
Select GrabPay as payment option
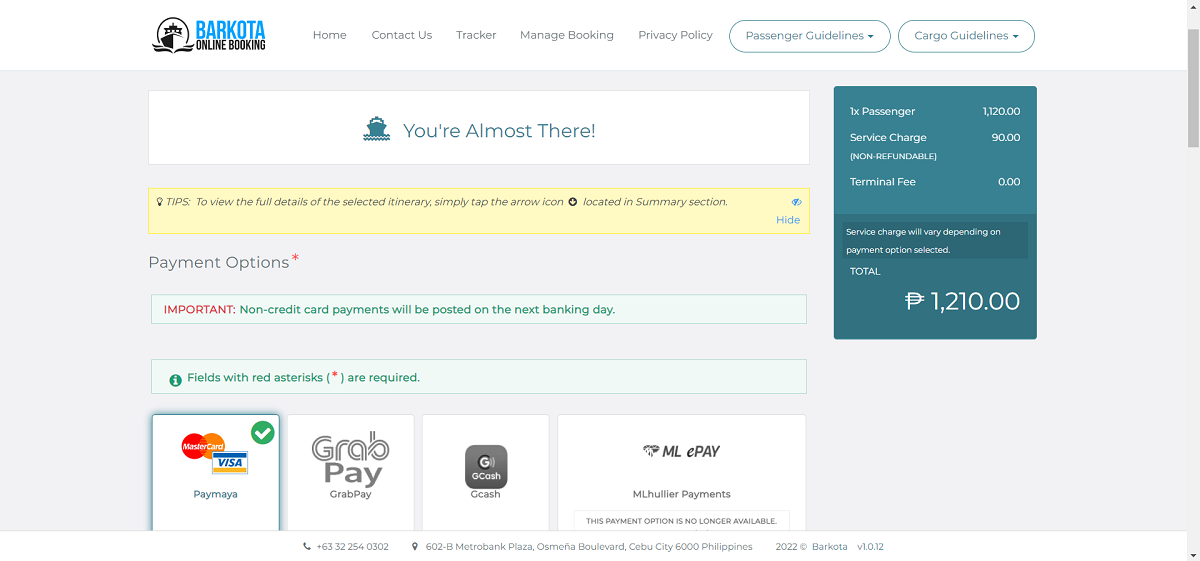[x=350, y=473]
